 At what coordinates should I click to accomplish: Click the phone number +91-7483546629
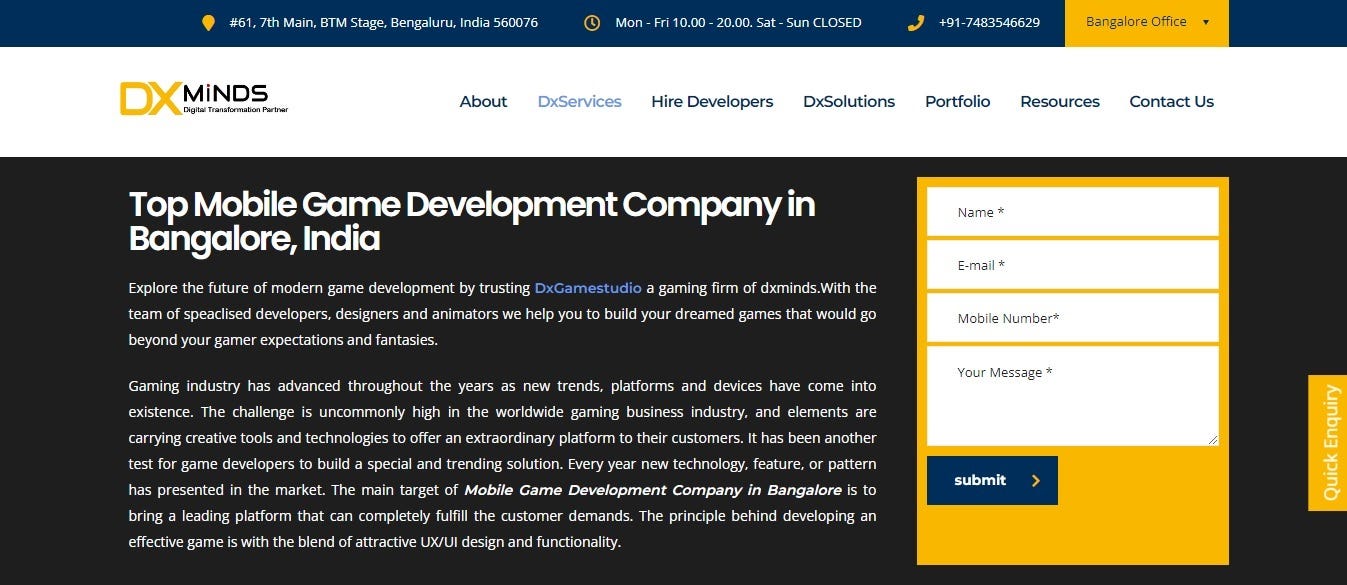click(x=989, y=22)
